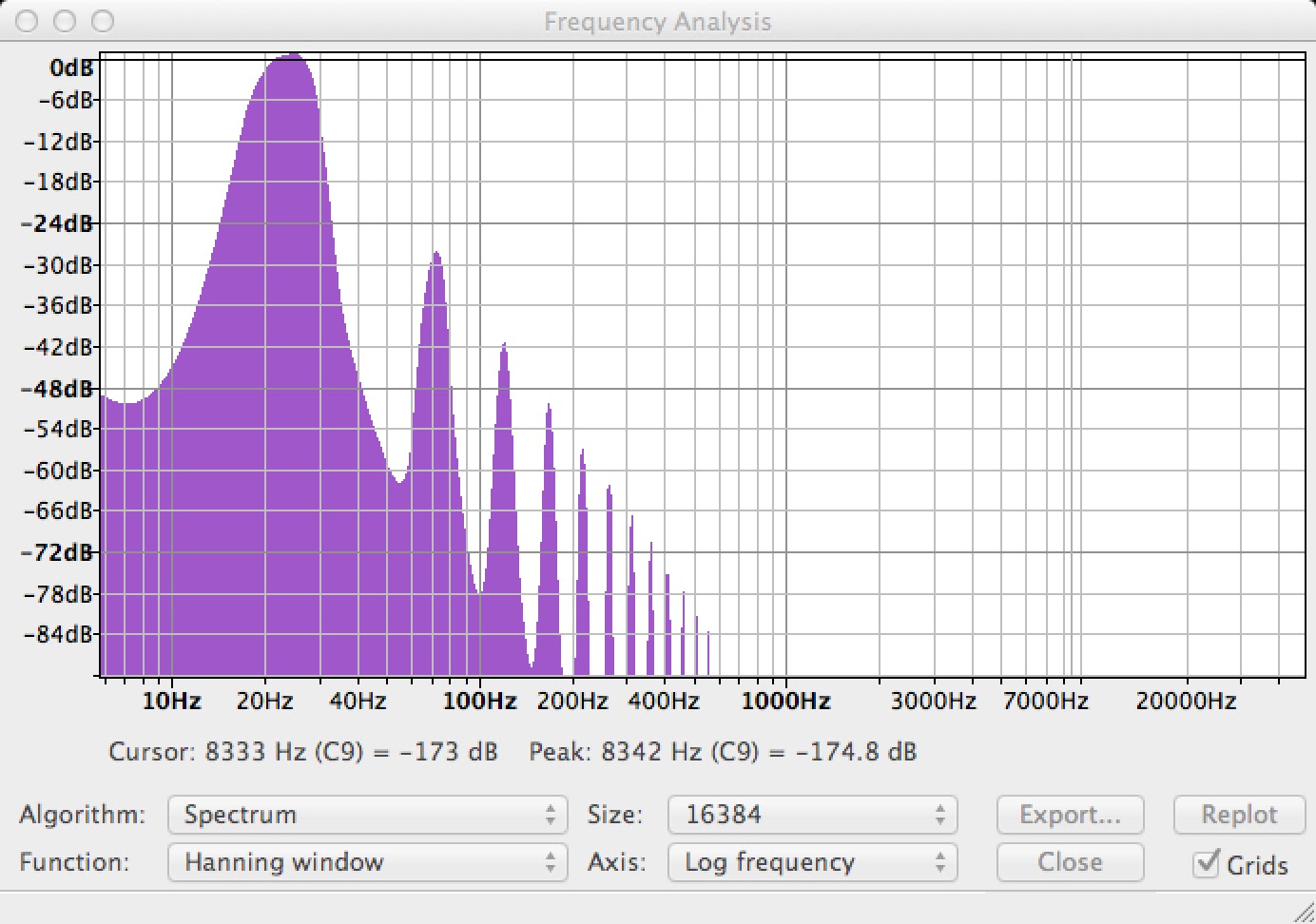The image size is (1316, 924).
Task: Click the -84dB axis label
Action: point(58,634)
